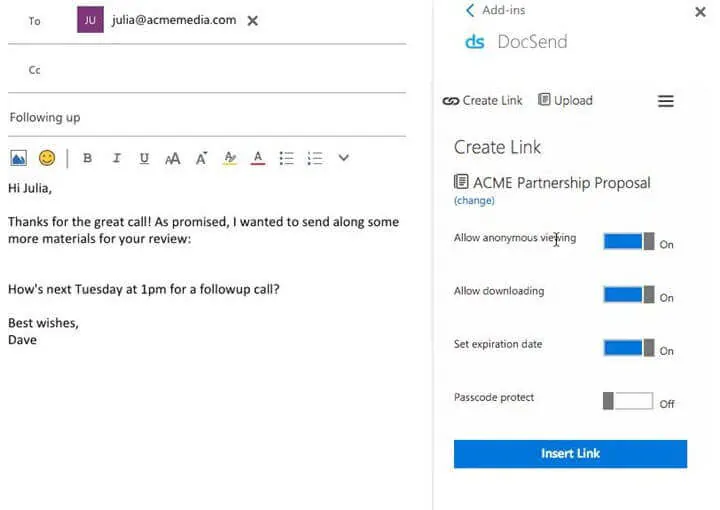Insert a numbered list
The image size is (720, 510).
315,158
